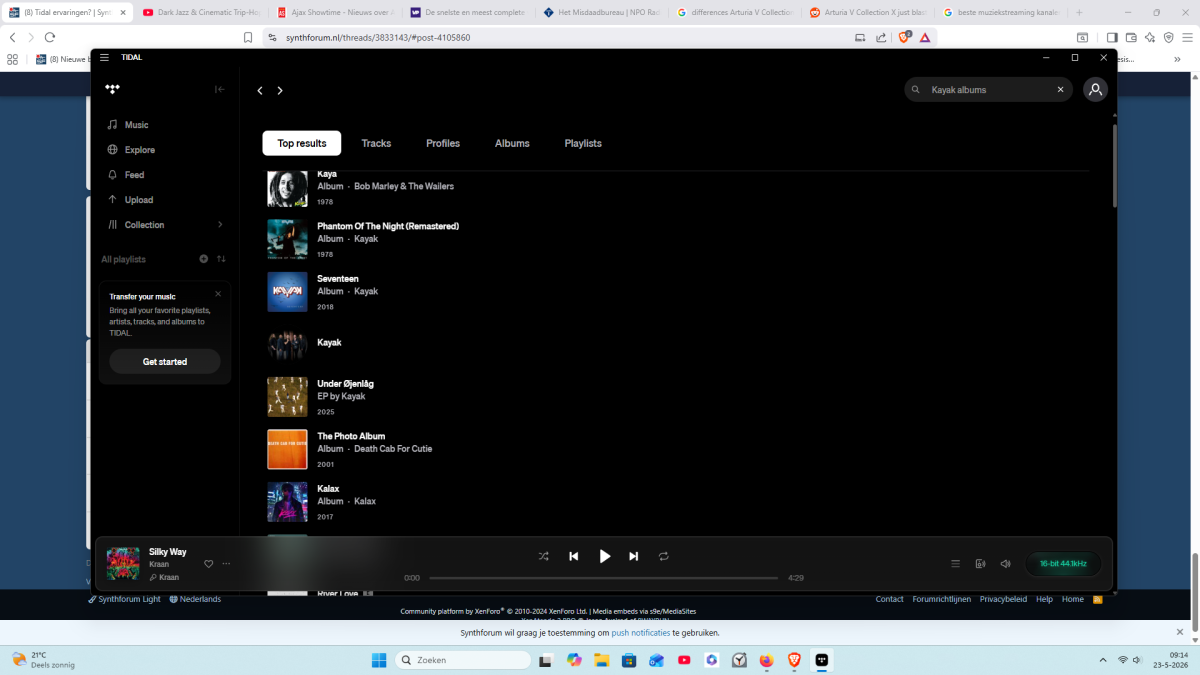Image resolution: width=1200 pixels, height=675 pixels.
Task: Open Phantom Of The Night (Remastered) album
Action: 388,226
